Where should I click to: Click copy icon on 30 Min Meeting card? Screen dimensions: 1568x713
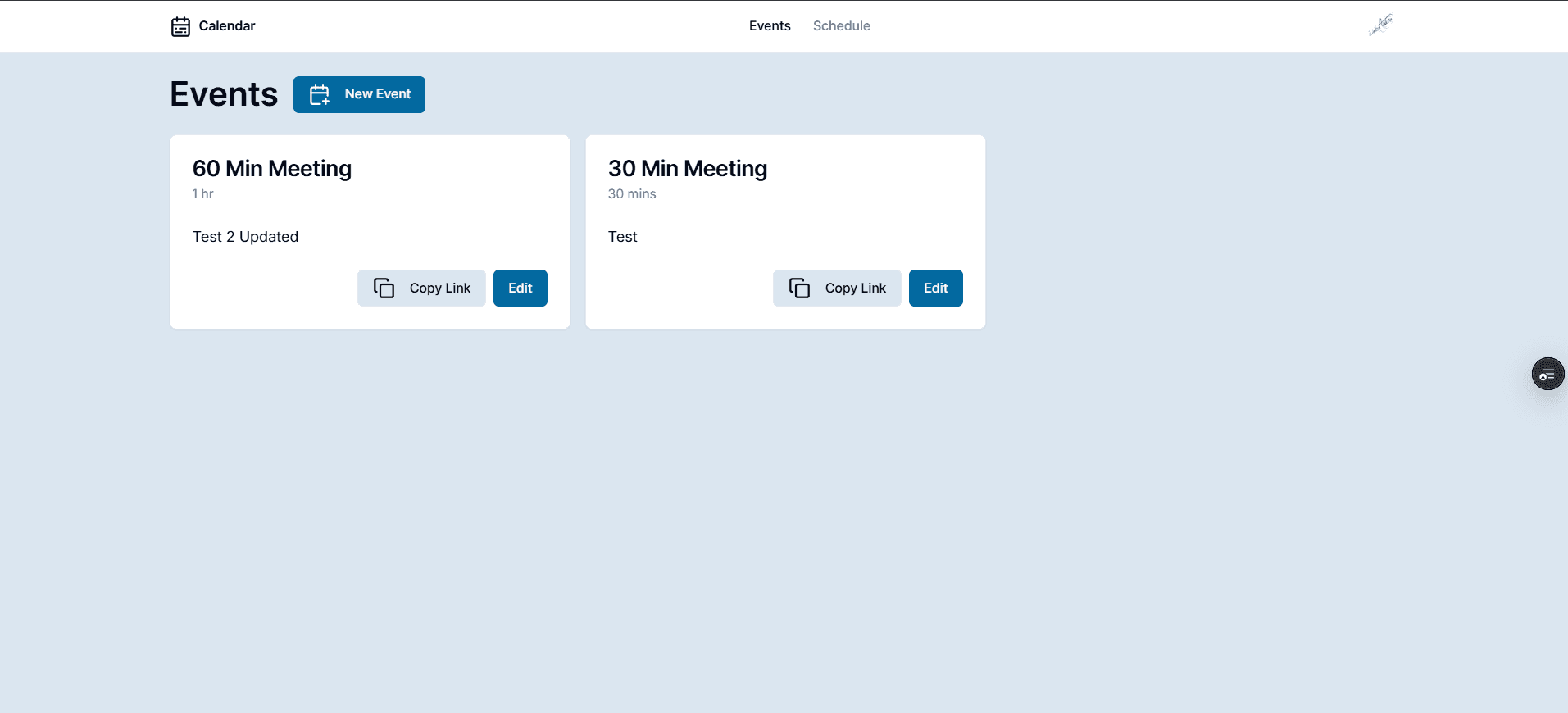(799, 288)
